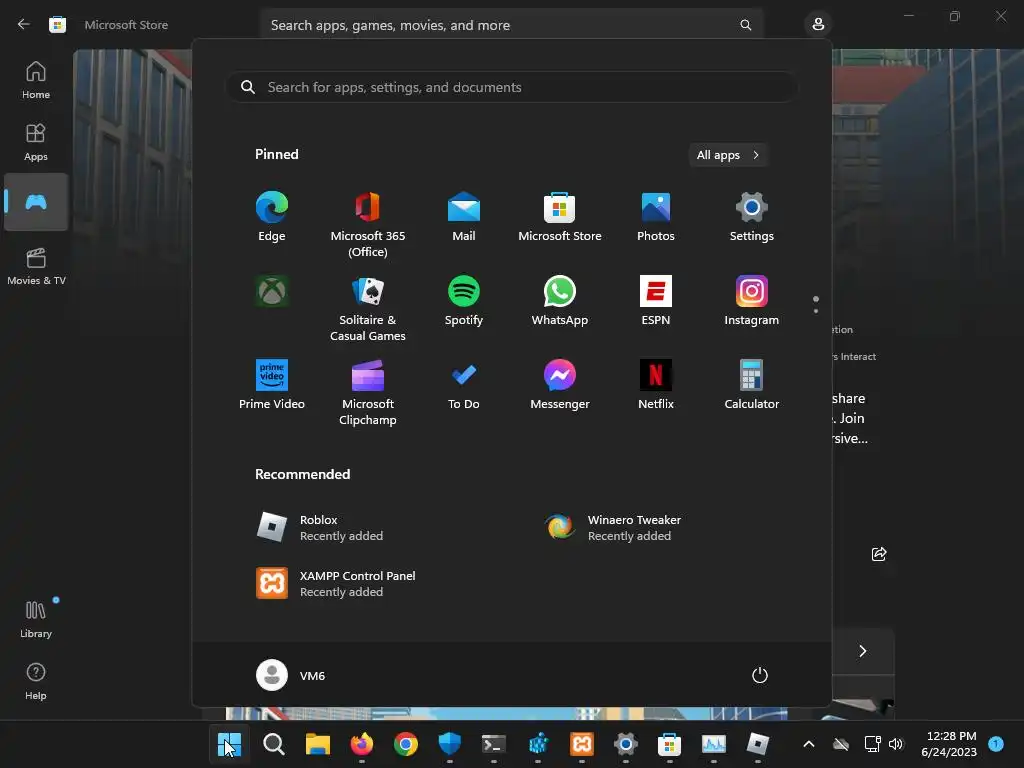The height and width of the screenshot is (768, 1024).
Task: Click the Microsoft Store search magnifier icon
Action: (x=745, y=25)
